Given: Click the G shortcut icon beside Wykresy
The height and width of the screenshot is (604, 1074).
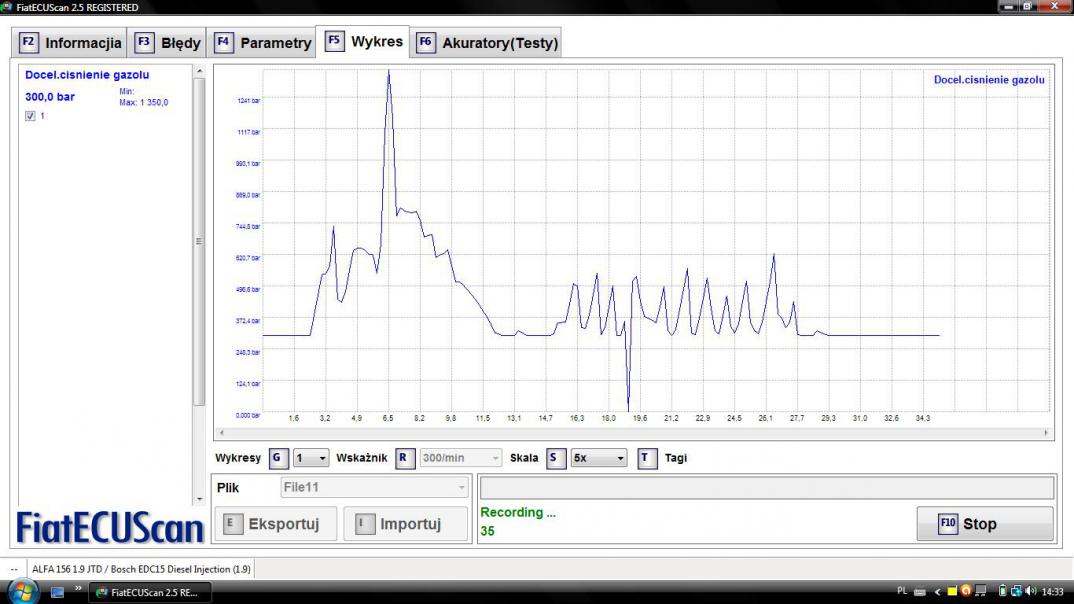Looking at the screenshot, I should [279, 458].
